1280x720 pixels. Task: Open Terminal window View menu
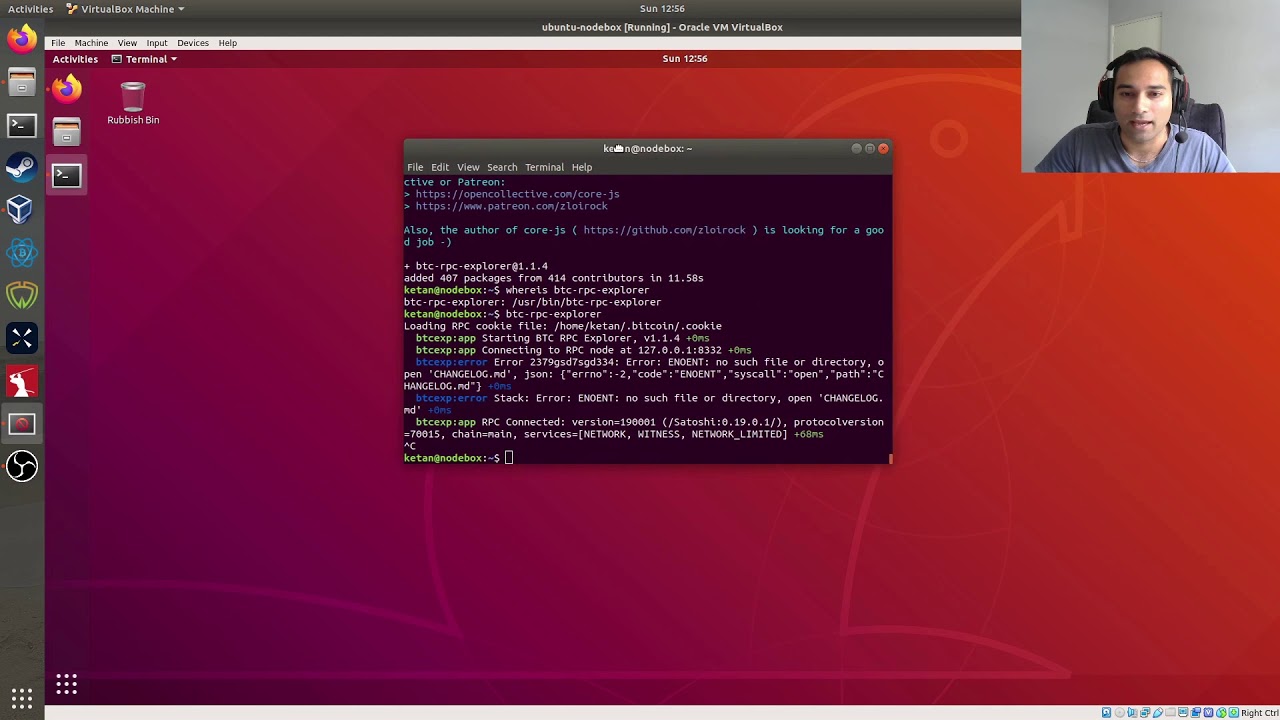tap(468, 167)
